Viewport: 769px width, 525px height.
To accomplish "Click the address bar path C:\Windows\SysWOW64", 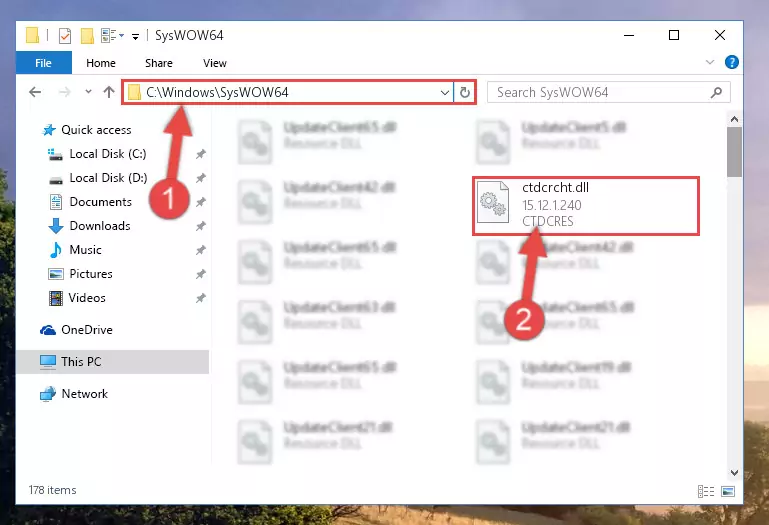I will click(x=217, y=92).
